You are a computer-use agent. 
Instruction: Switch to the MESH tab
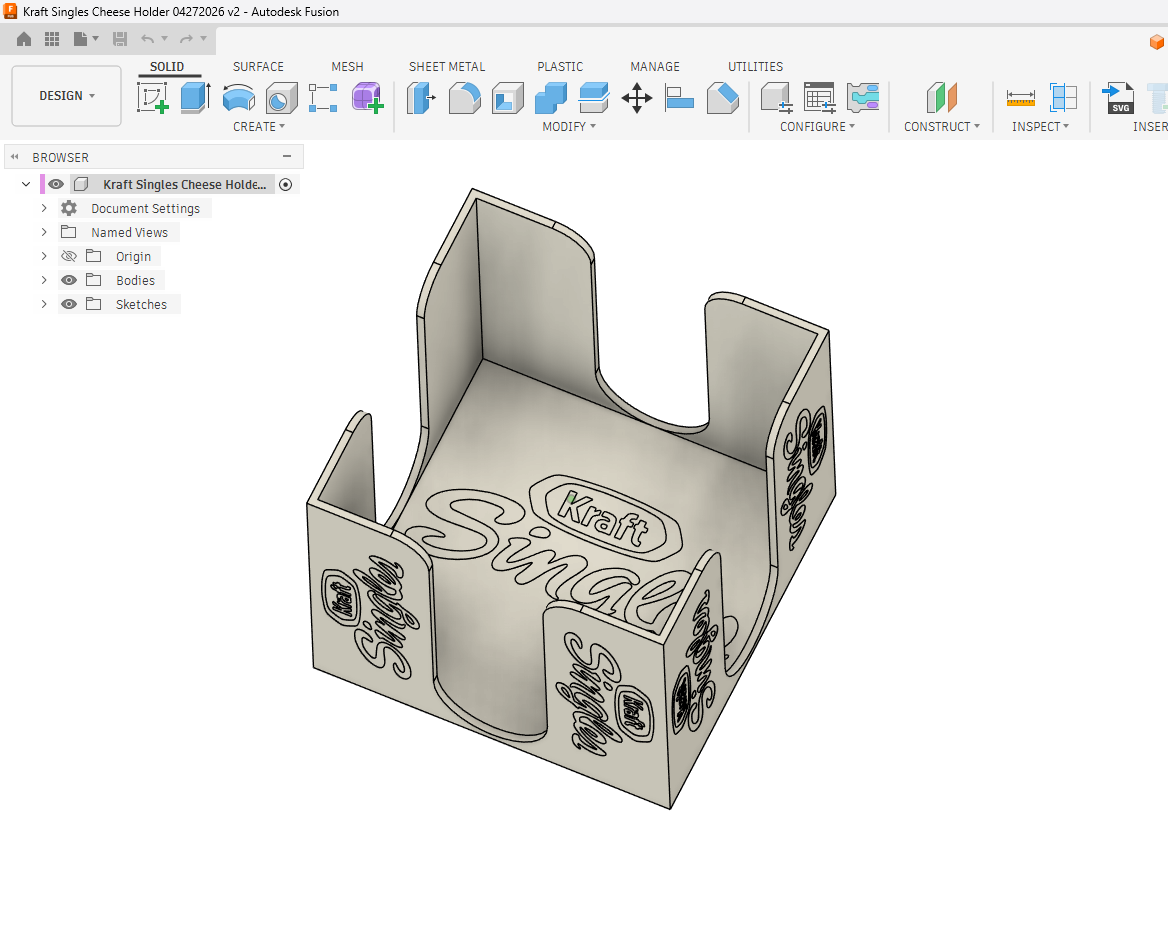click(x=347, y=67)
